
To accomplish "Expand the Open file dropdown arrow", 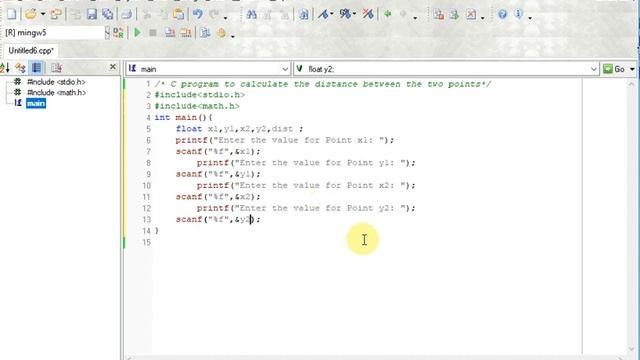I will point(42,15).
